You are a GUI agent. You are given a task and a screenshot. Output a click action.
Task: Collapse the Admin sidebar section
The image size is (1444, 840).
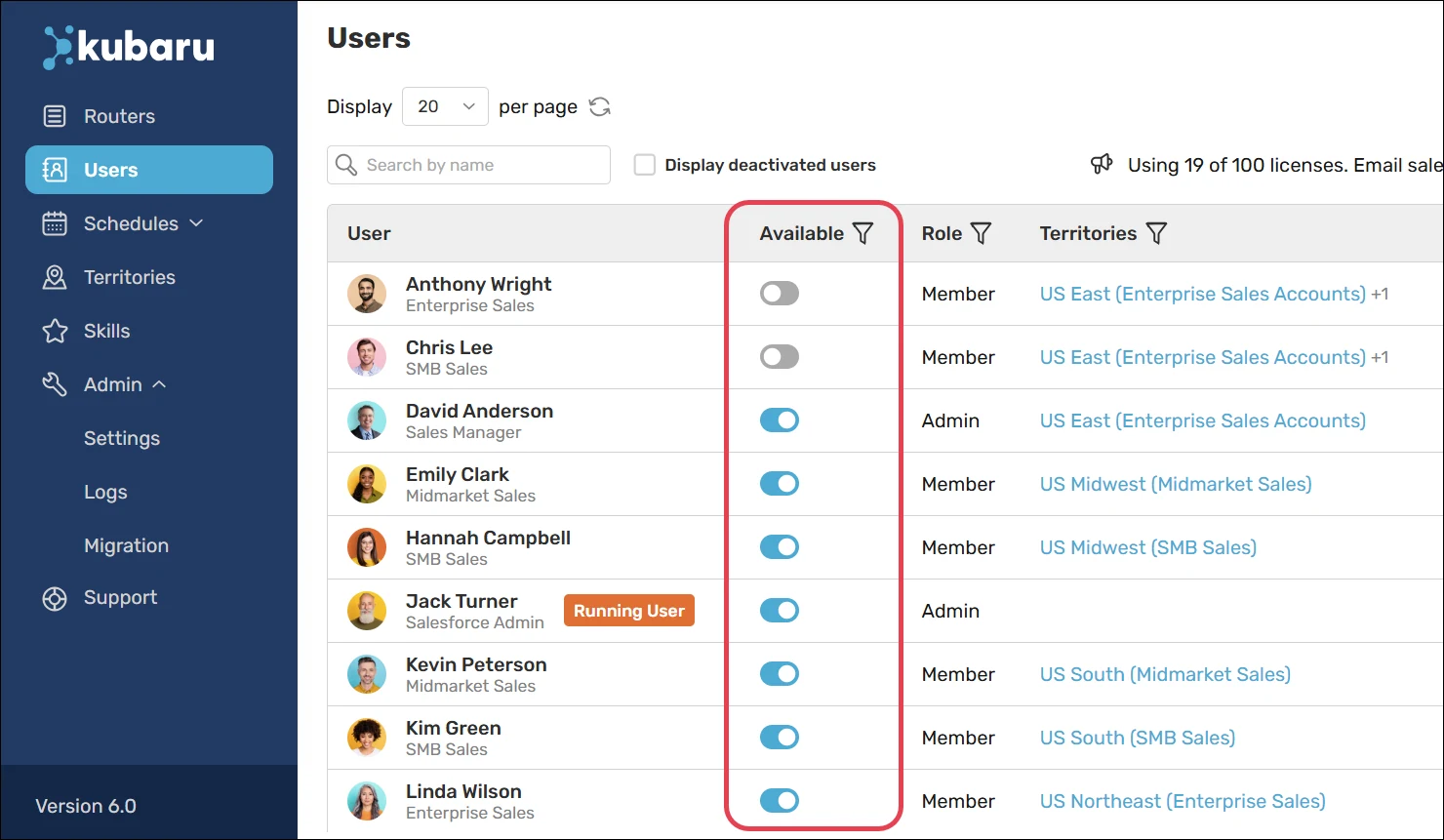point(149,384)
